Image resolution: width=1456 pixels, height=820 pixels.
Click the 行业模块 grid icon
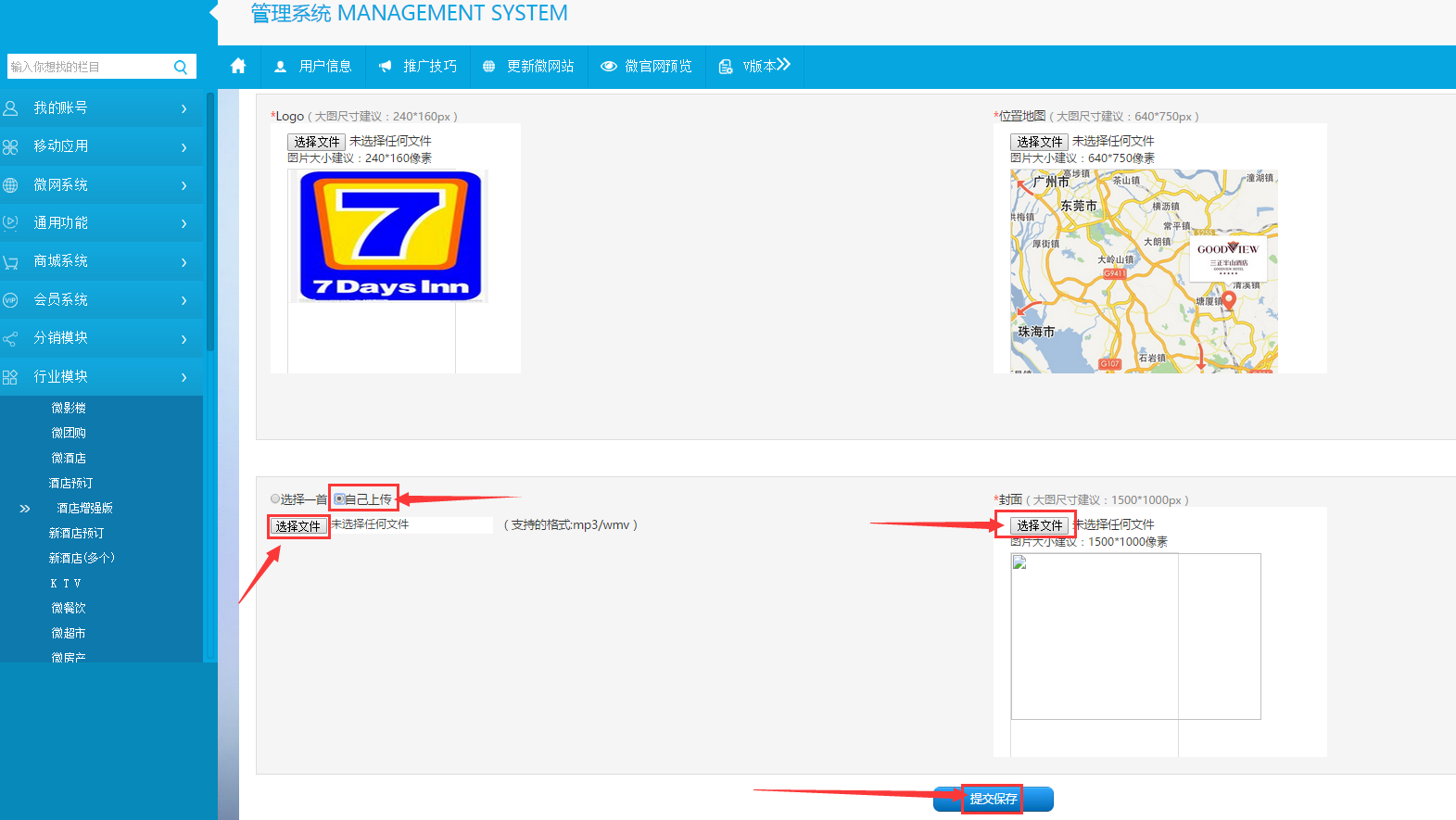click(11, 377)
